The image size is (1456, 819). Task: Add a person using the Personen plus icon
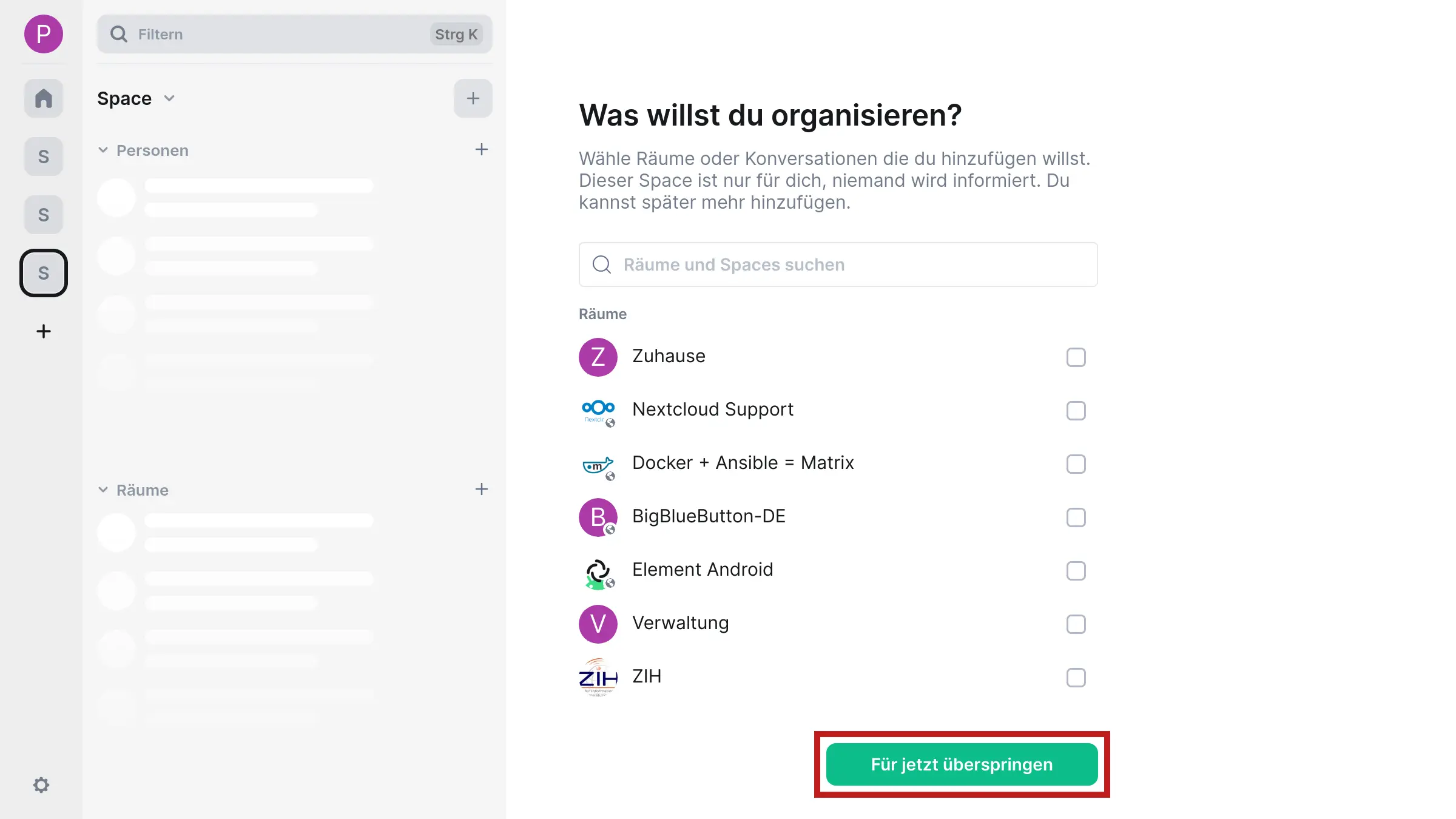pos(481,149)
